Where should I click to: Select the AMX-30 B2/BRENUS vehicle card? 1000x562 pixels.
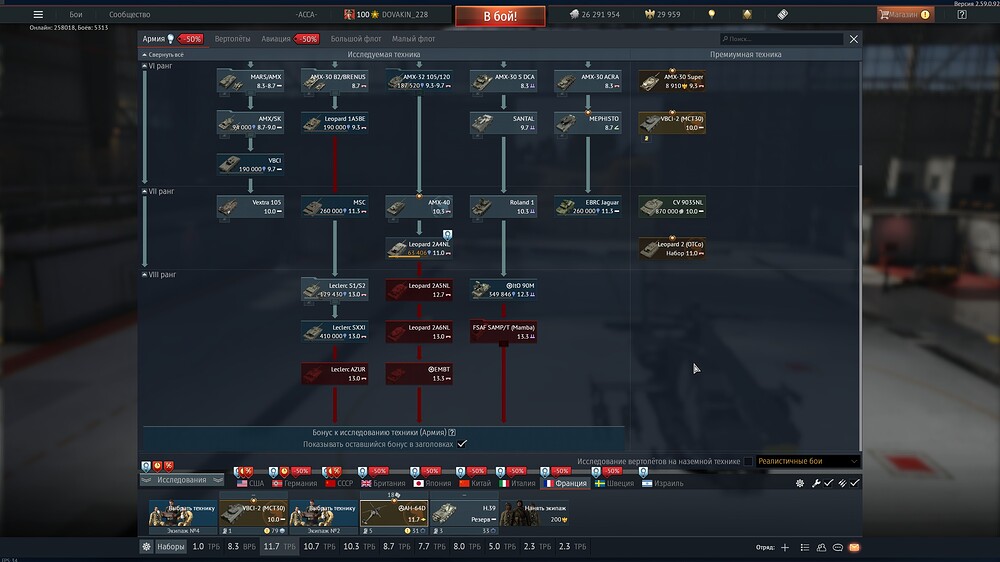[x=335, y=81]
